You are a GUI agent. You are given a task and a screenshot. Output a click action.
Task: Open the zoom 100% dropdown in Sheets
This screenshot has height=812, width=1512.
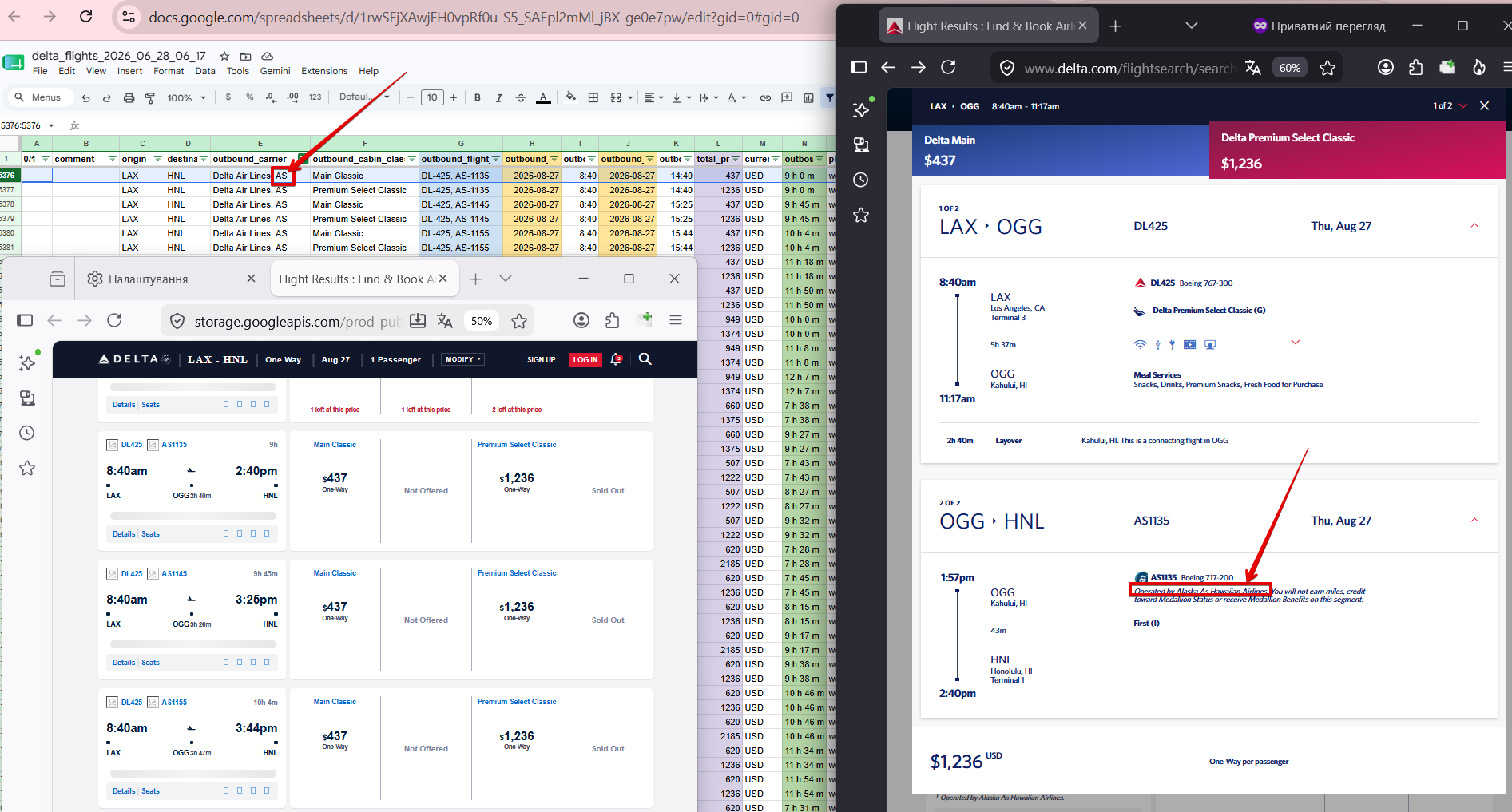[186, 97]
